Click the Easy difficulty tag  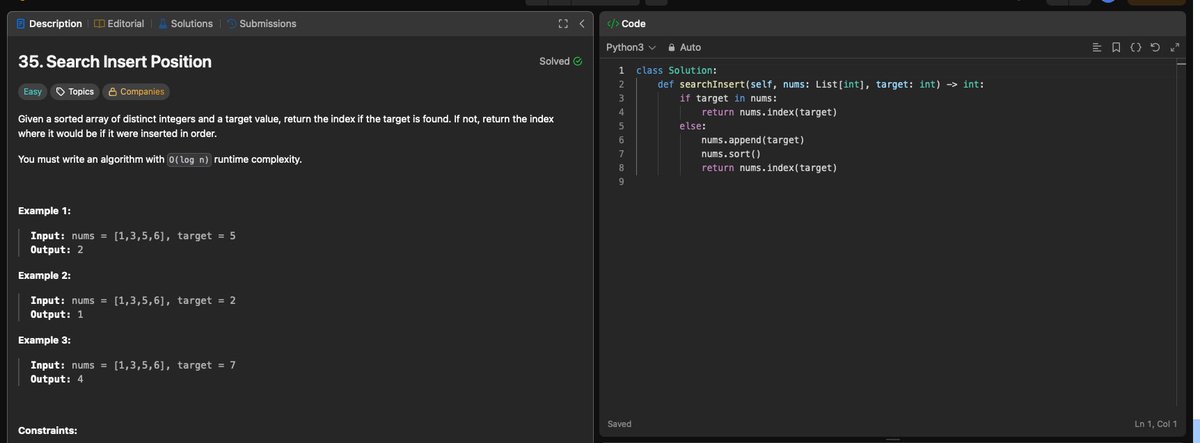coord(33,91)
